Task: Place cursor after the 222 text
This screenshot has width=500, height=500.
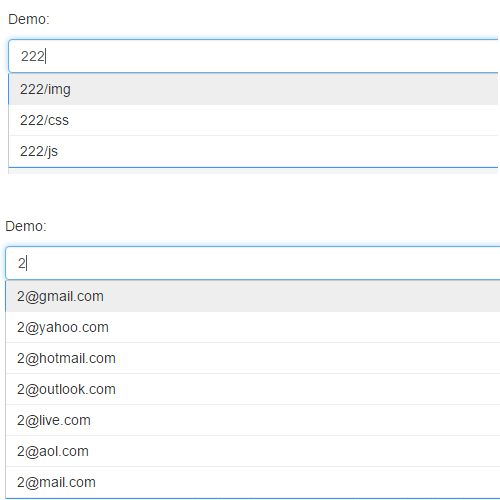Action: pyautogui.click(x=45, y=56)
